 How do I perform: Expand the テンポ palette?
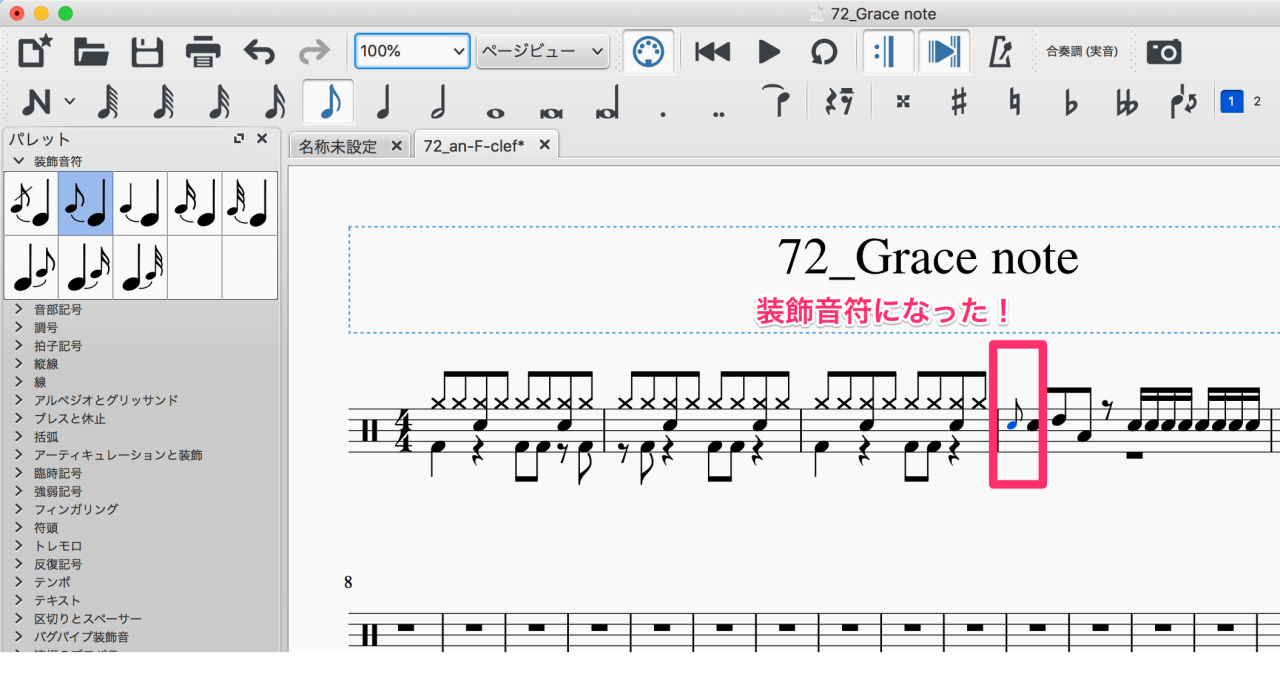coord(17,582)
